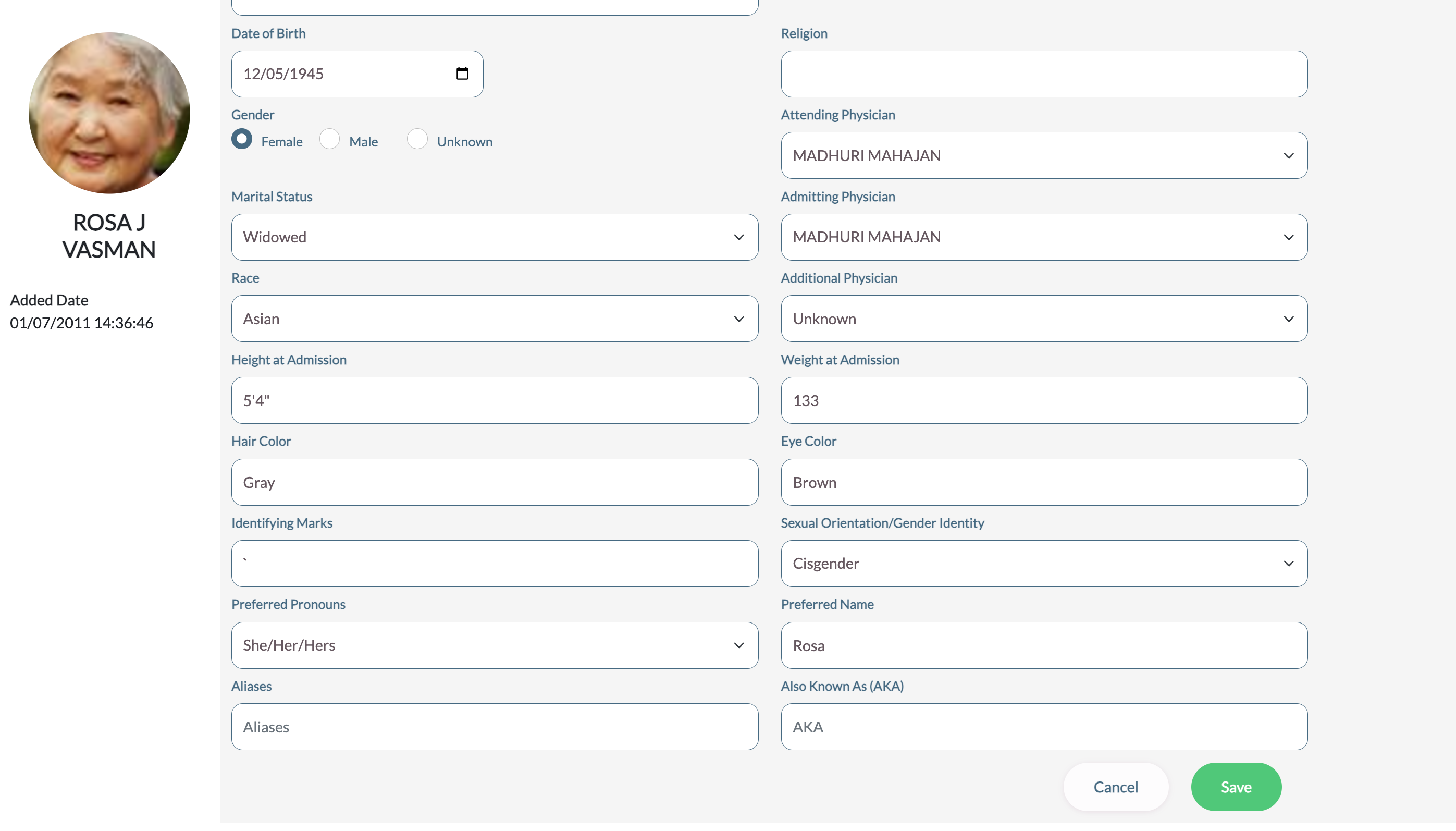This screenshot has width=1456, height=831.
Task: Open the Attending Physician dropdown
Action: click(1043, 155)
